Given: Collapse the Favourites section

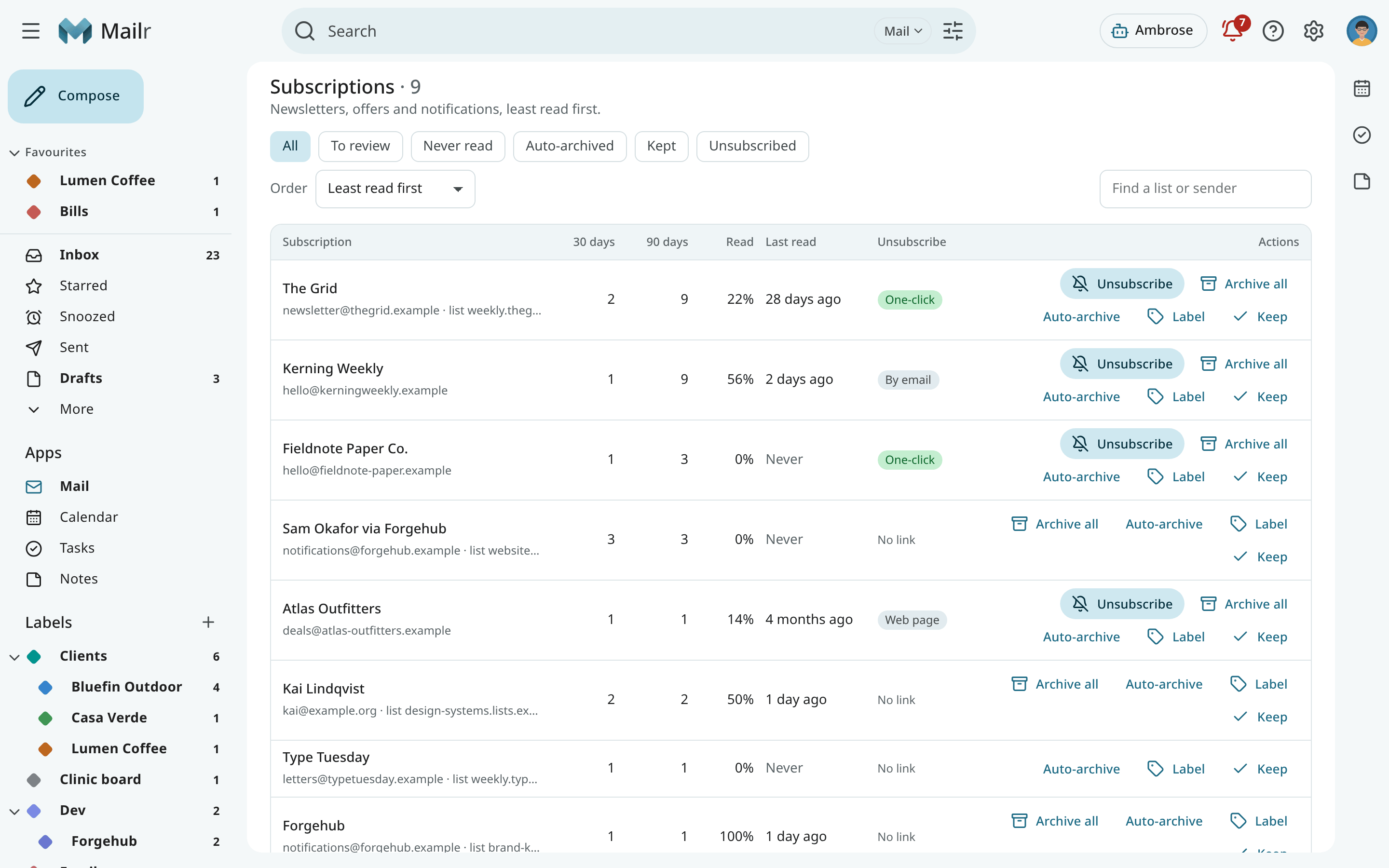Looking at the screenshot, I should click(14, 153).
